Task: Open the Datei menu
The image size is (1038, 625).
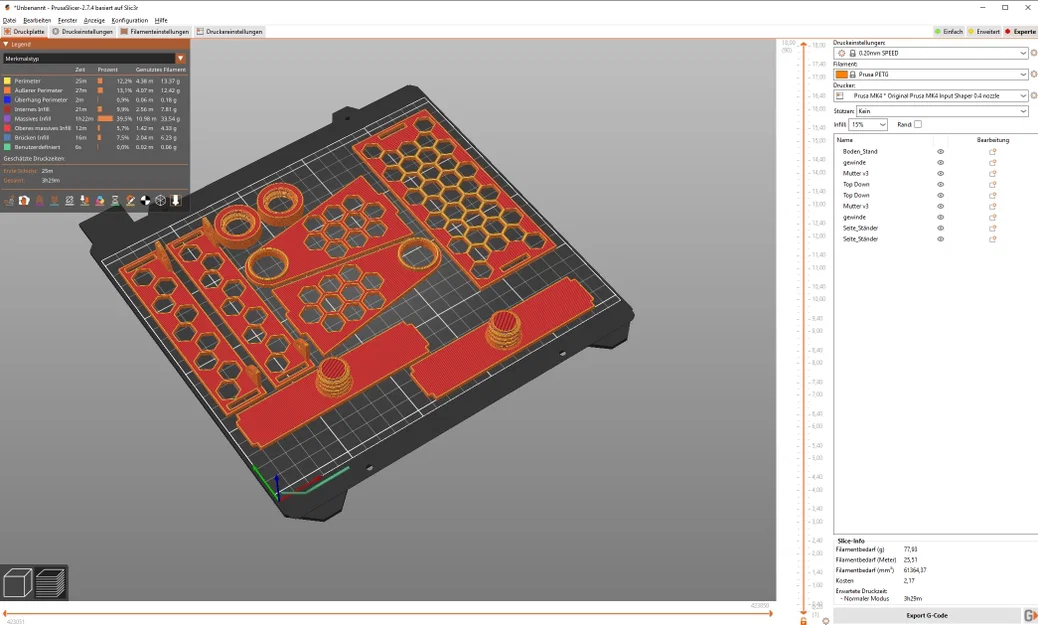Action: [x=9, y=21]
